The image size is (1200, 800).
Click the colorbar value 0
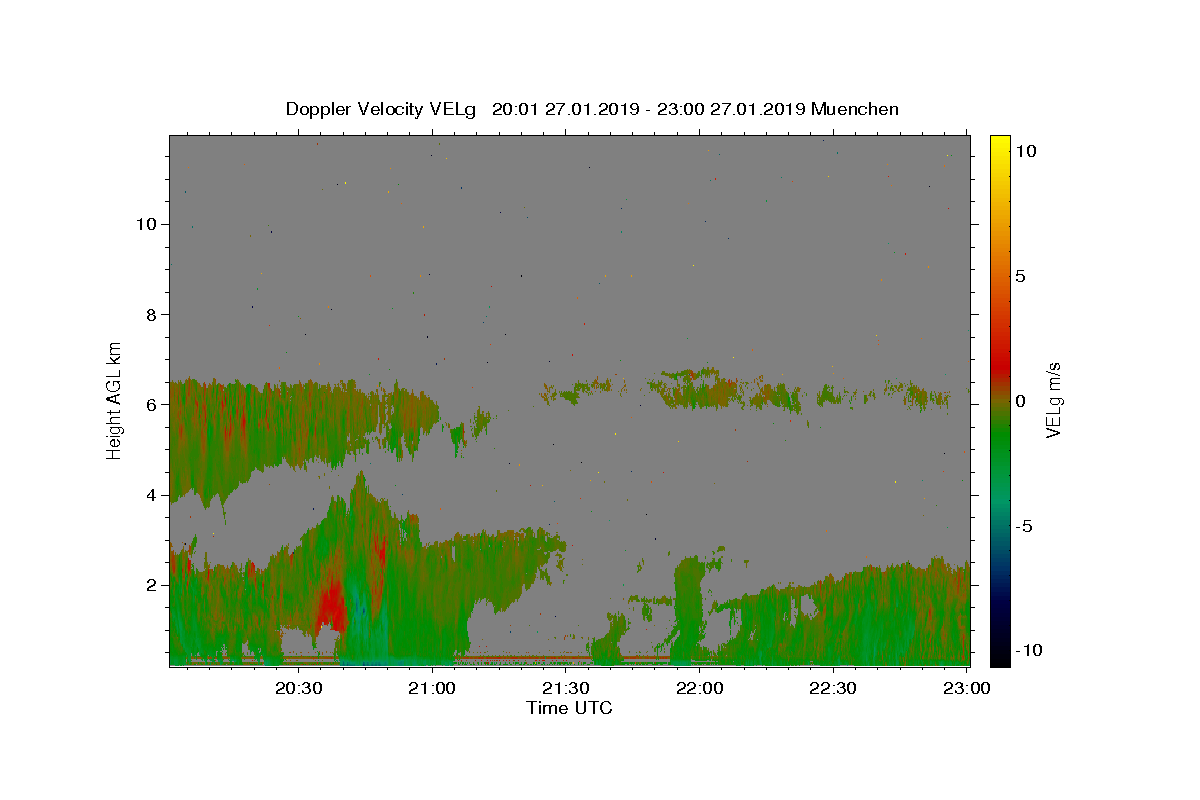coord(1020,401)
